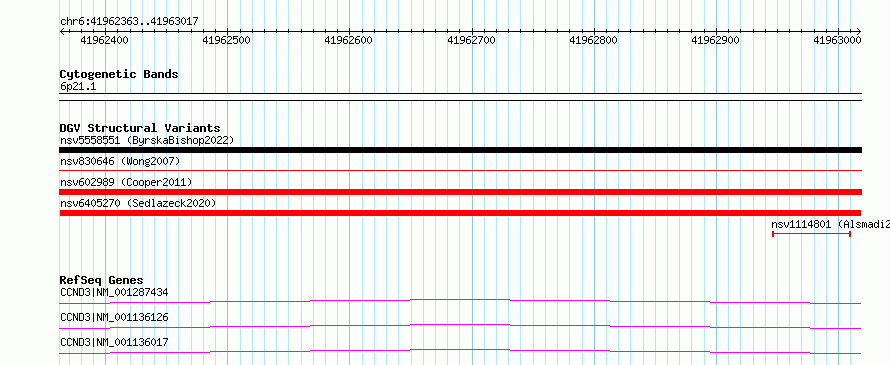Screen dimensions: 890x365
Task: Click ruler tick label 41962800
Action: [x=593, y=40]
